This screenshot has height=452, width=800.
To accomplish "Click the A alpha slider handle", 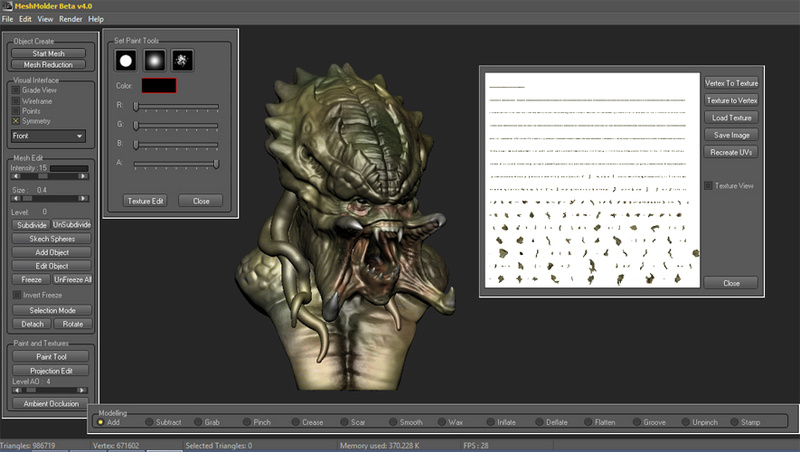I will tap(216, 164).
